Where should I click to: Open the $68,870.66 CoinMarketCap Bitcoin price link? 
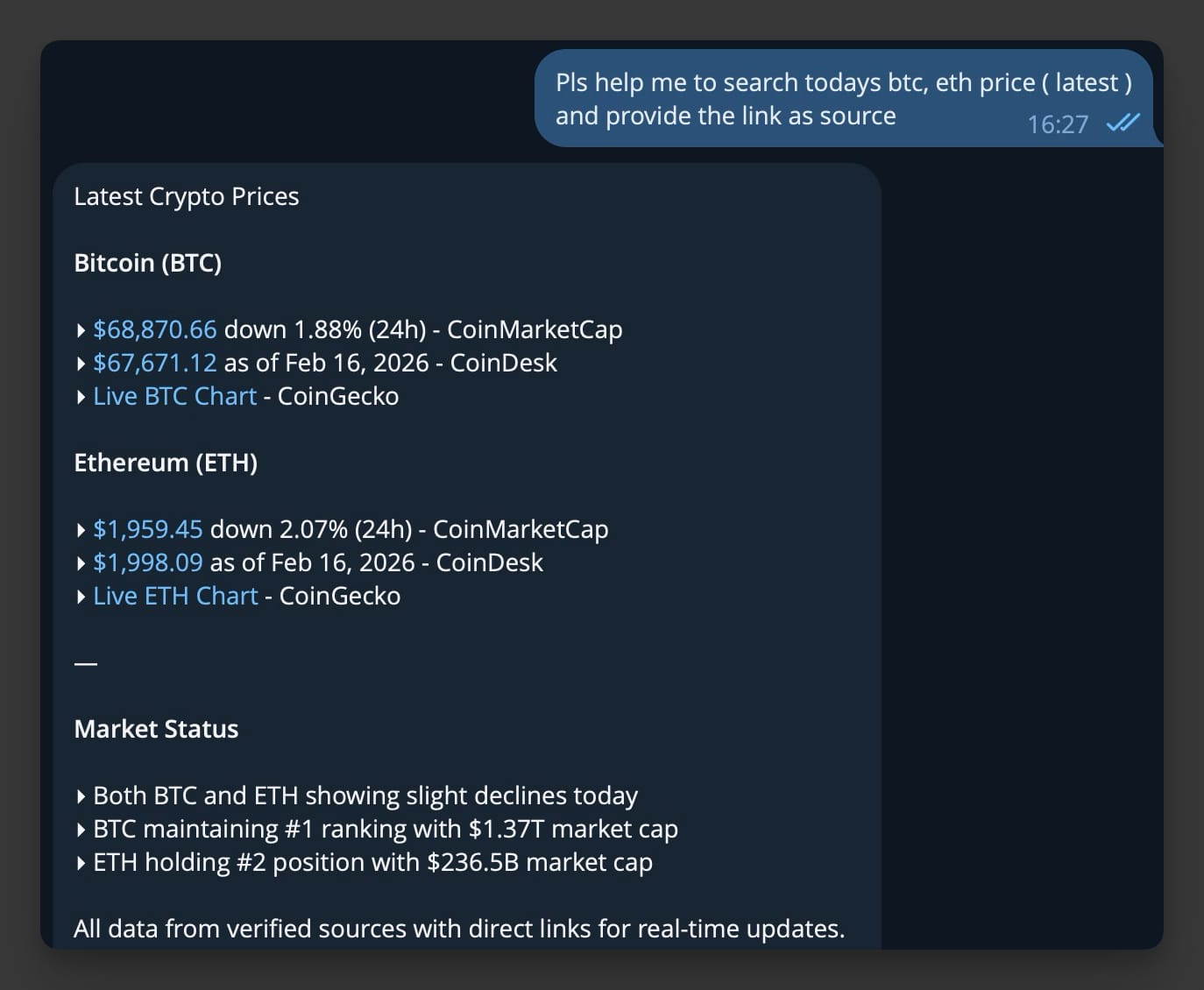point(155,329)
